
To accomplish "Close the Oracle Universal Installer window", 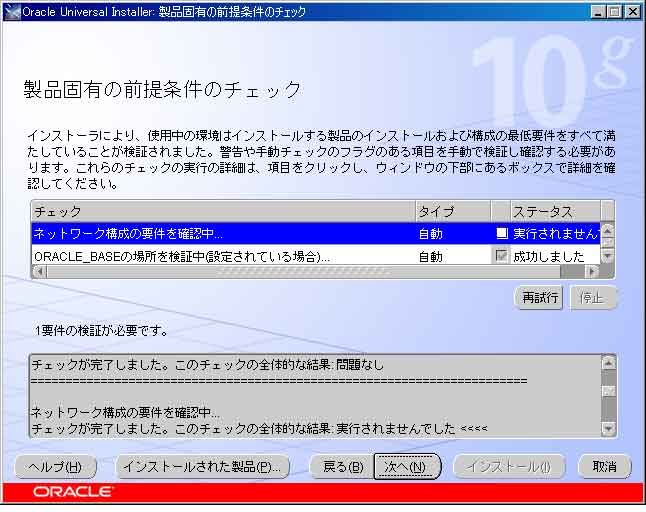I will tap(632, 12).
